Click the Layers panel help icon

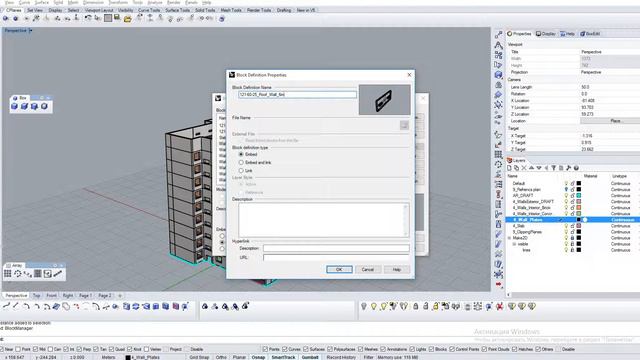(576, 168)
